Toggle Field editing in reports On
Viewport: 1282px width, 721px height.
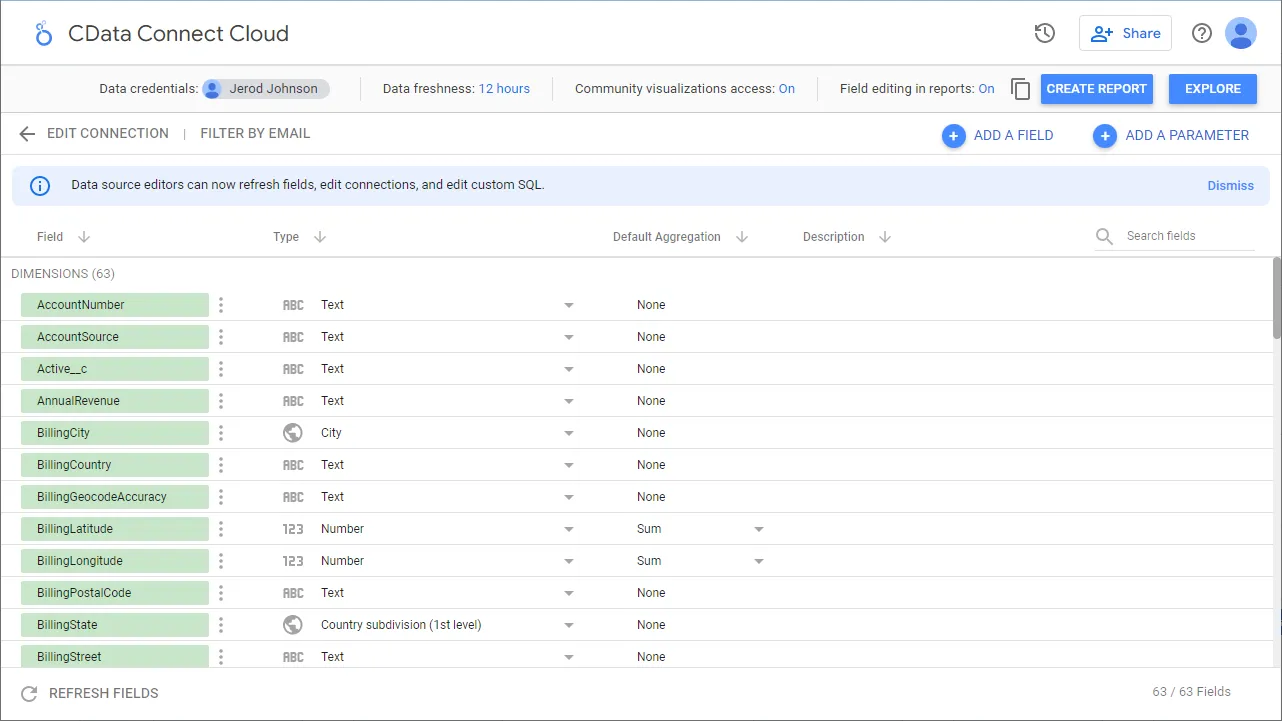(x=986, y=89)
